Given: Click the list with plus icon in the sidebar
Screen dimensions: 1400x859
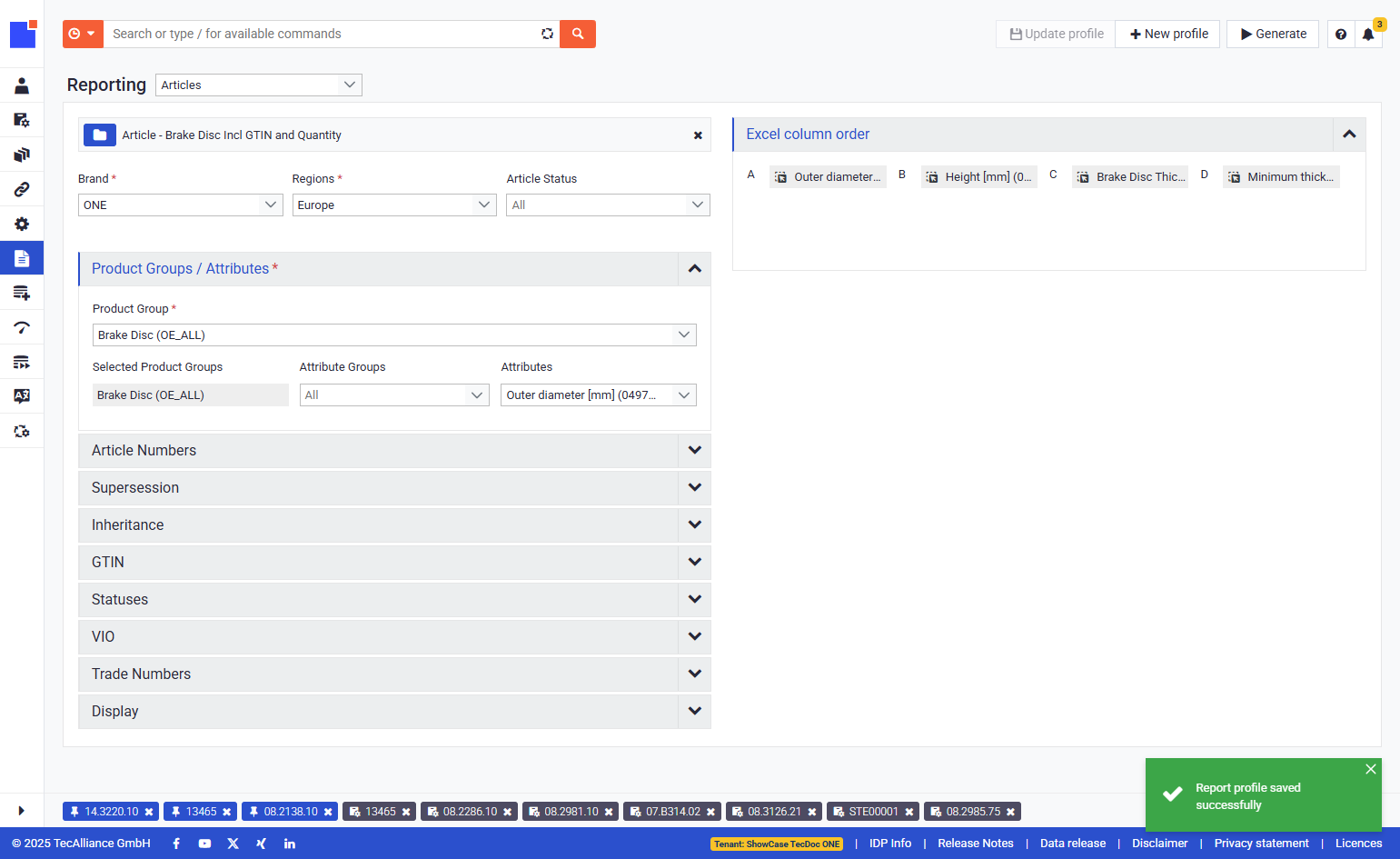Looking at the screenshot, I should coord(22,293).
